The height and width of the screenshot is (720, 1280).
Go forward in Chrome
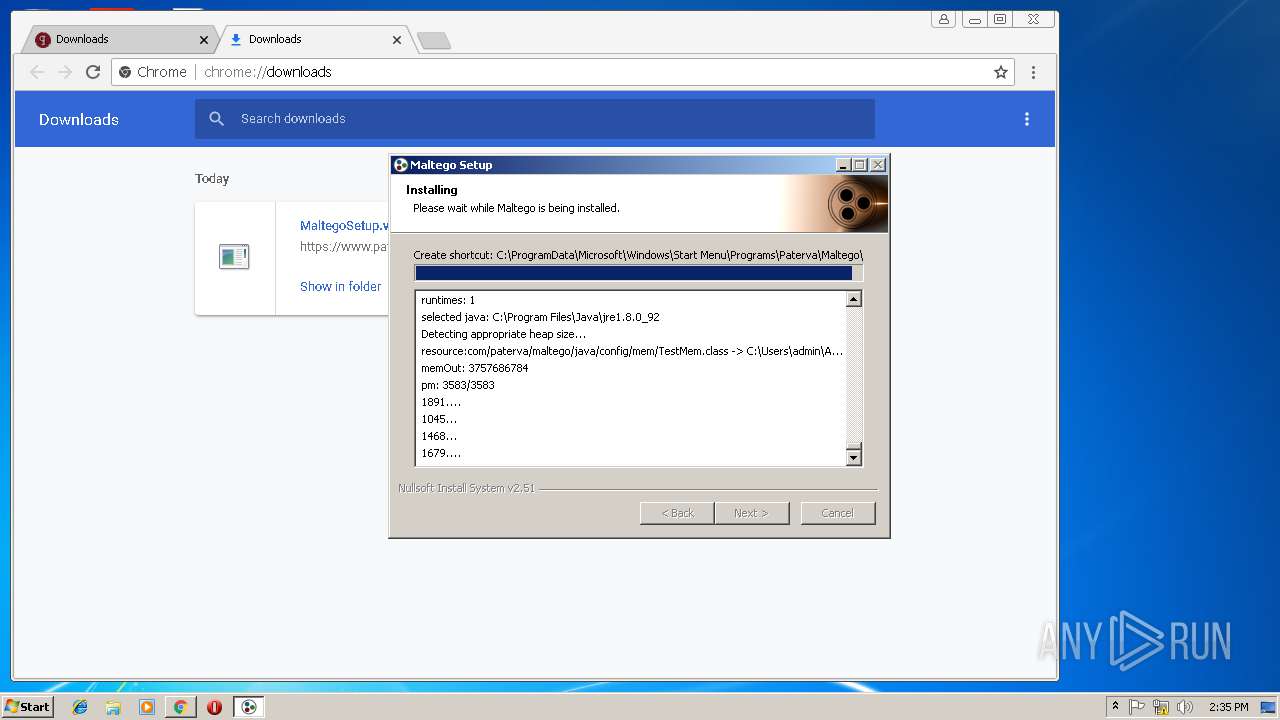point(65,72)
